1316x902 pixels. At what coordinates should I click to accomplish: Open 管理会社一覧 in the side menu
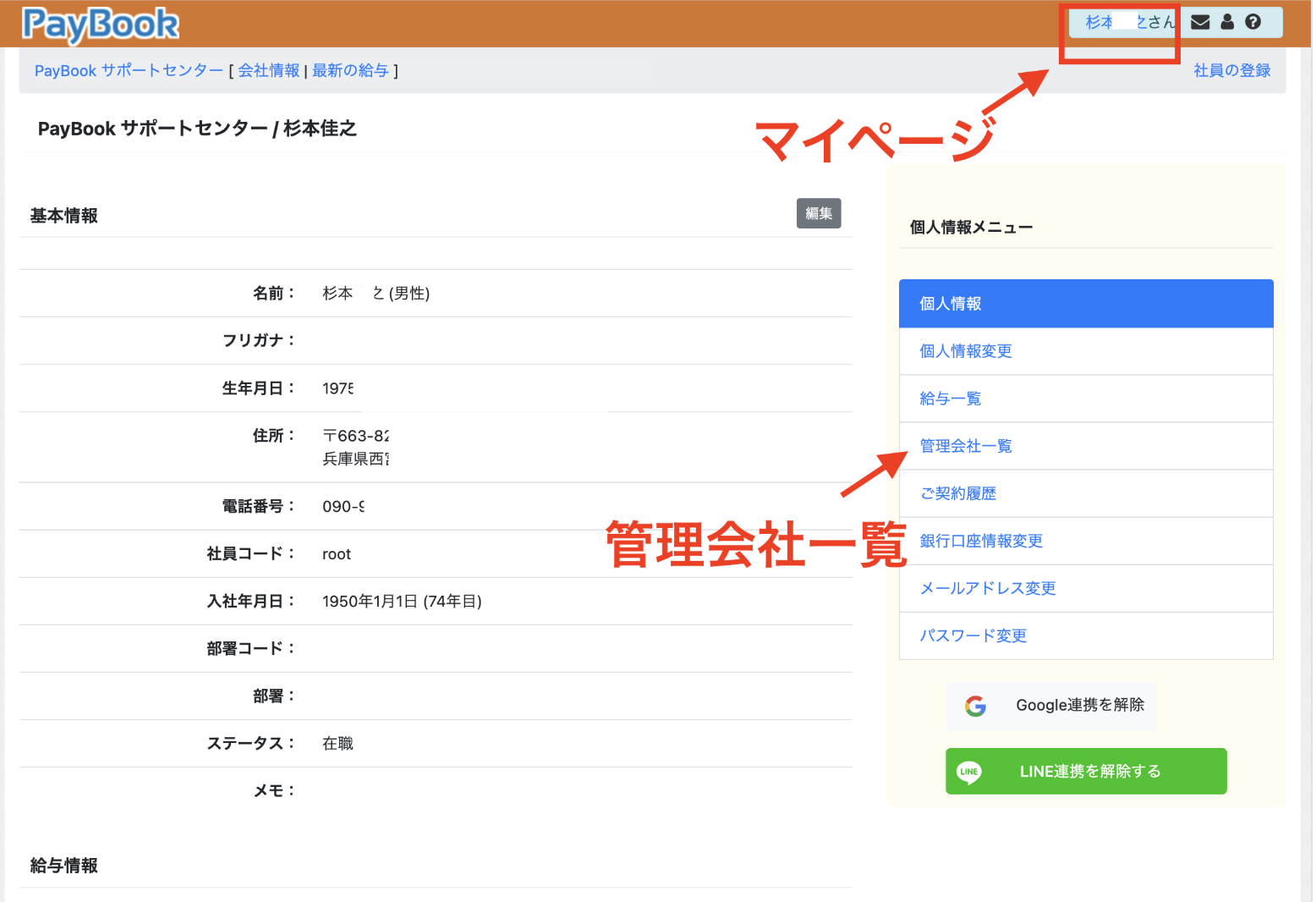pos(1086,446)
